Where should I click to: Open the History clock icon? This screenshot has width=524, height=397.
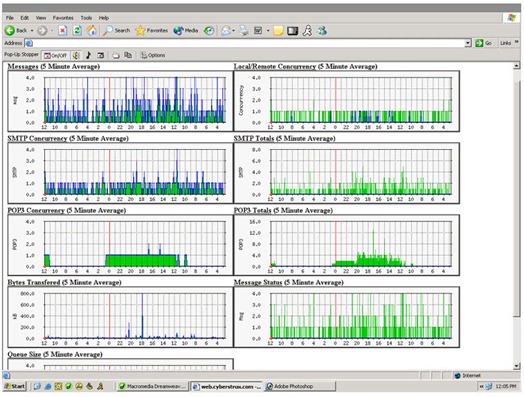(x=209, y=31)
